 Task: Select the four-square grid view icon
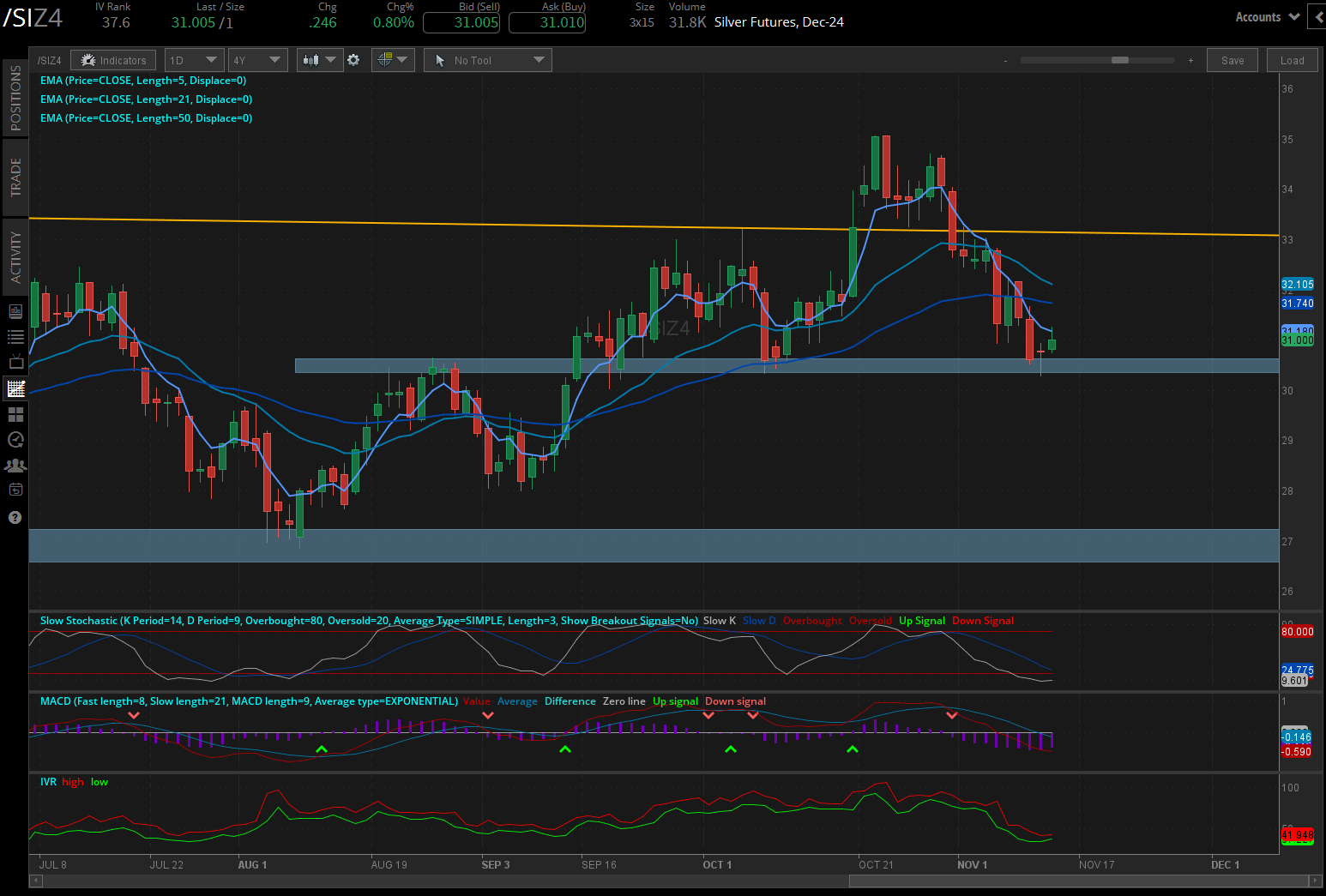(x=15, y=414)
